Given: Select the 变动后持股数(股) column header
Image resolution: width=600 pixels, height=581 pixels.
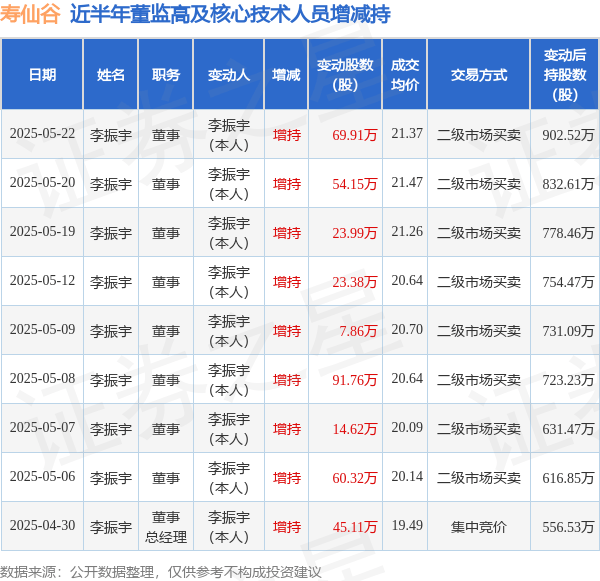Looking at the screenshot, I should 565,75.
